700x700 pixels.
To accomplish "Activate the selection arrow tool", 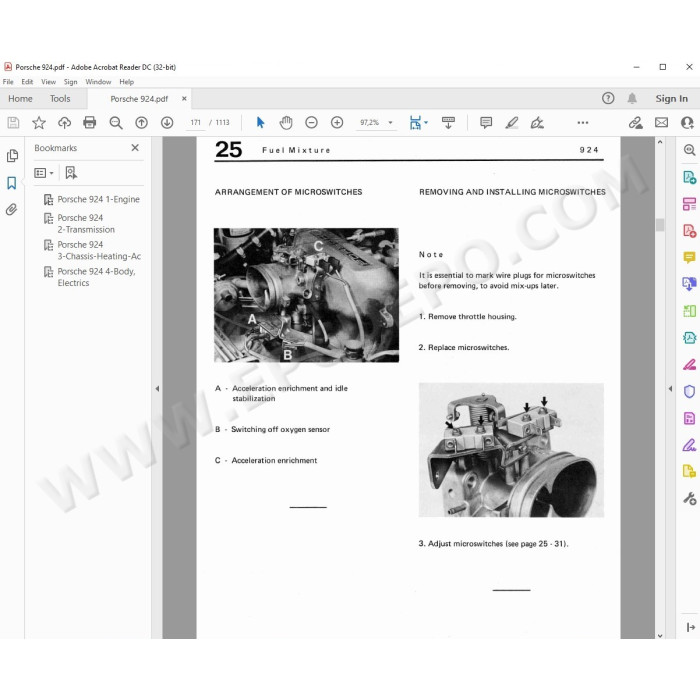I will [260, 122].
